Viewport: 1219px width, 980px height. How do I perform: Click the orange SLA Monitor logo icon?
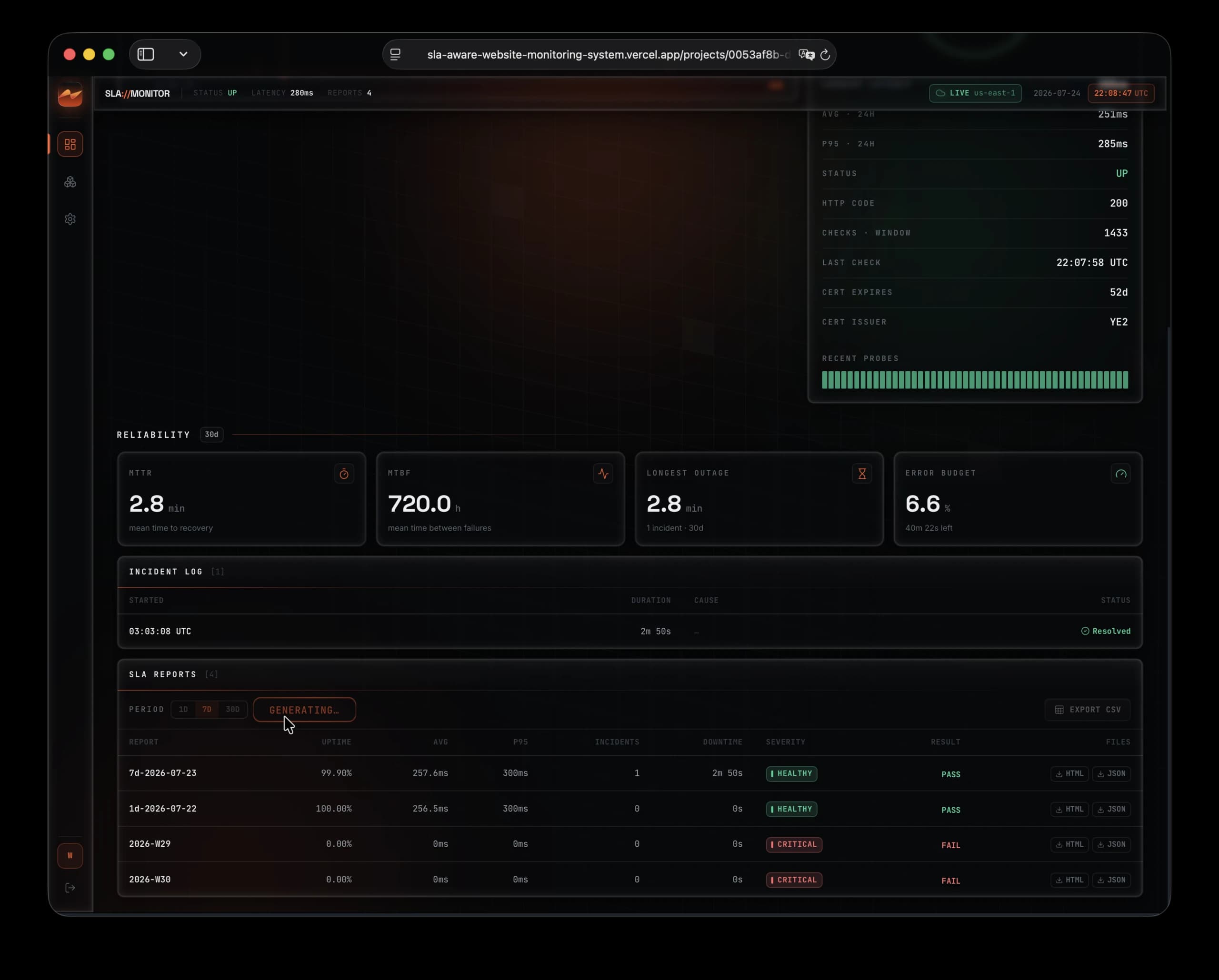point(70,94)
